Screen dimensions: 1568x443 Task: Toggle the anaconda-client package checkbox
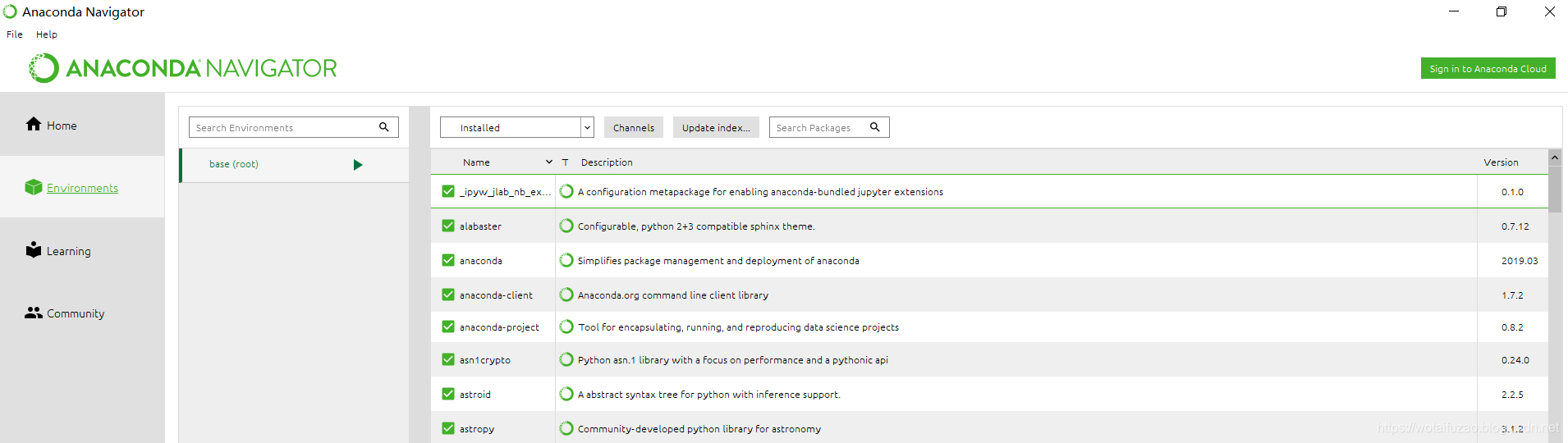[x=448, y=295]
